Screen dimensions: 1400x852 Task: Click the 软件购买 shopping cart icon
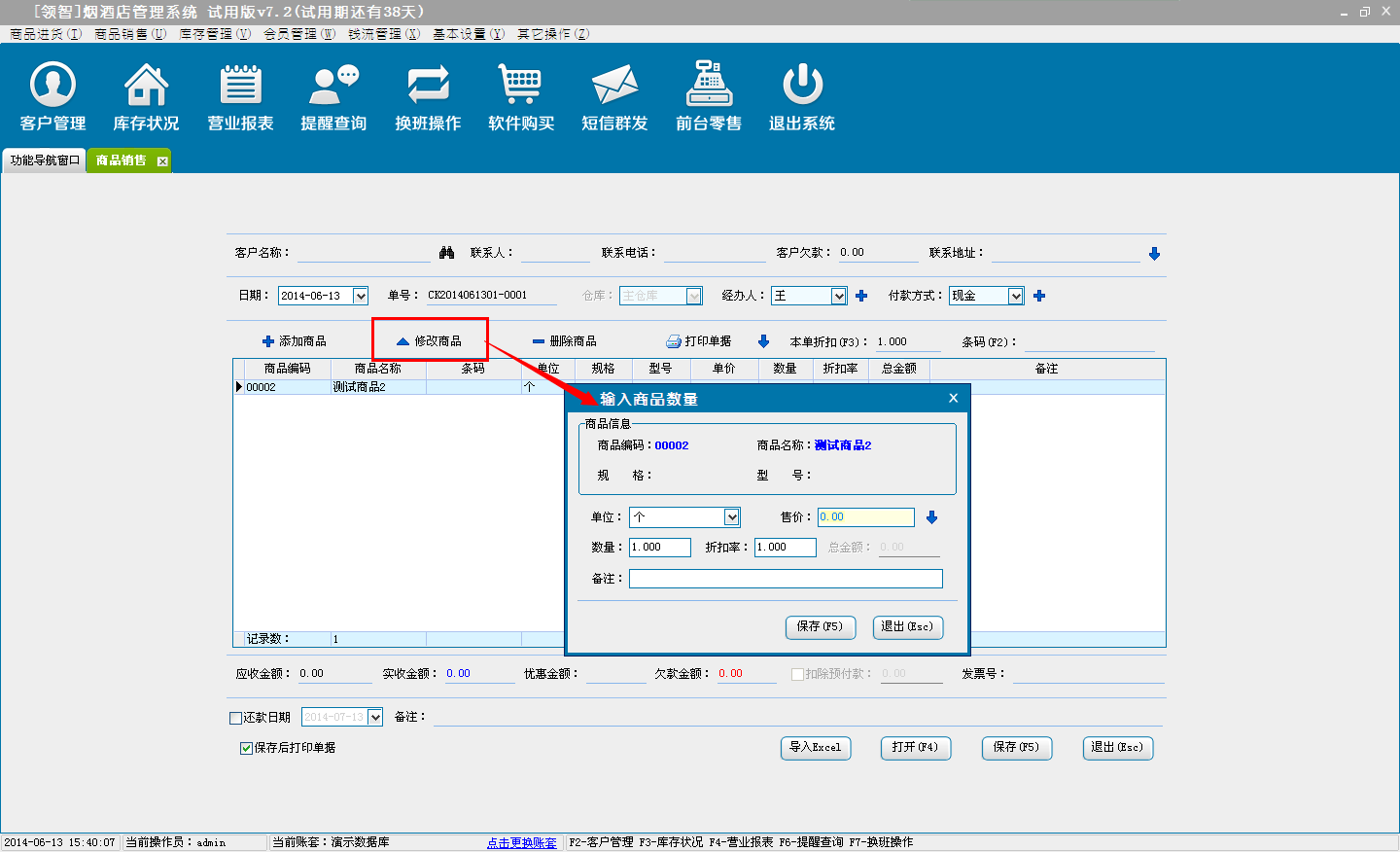click(x=521, y=86)
